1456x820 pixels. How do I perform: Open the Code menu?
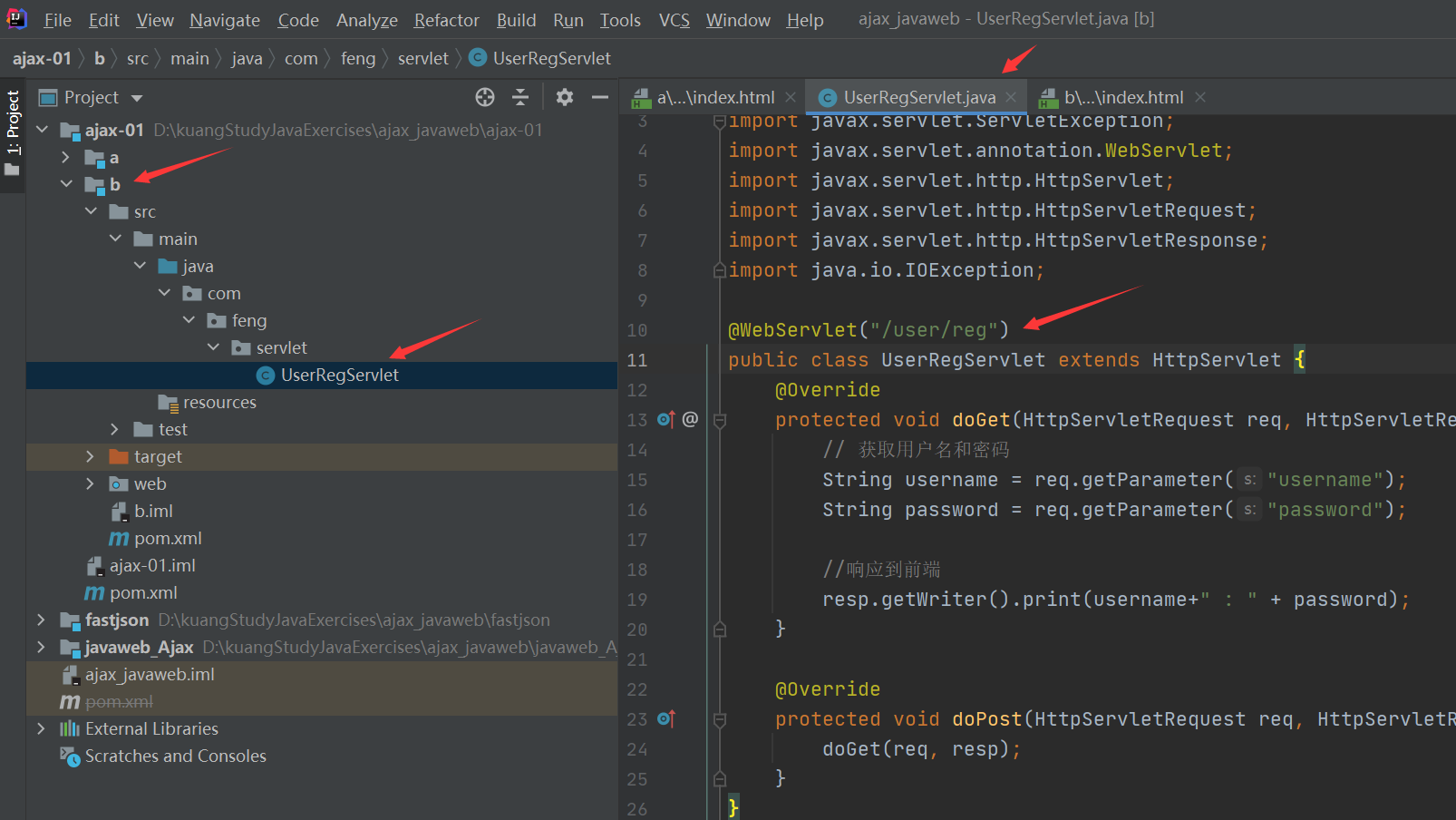pos(298,20)
